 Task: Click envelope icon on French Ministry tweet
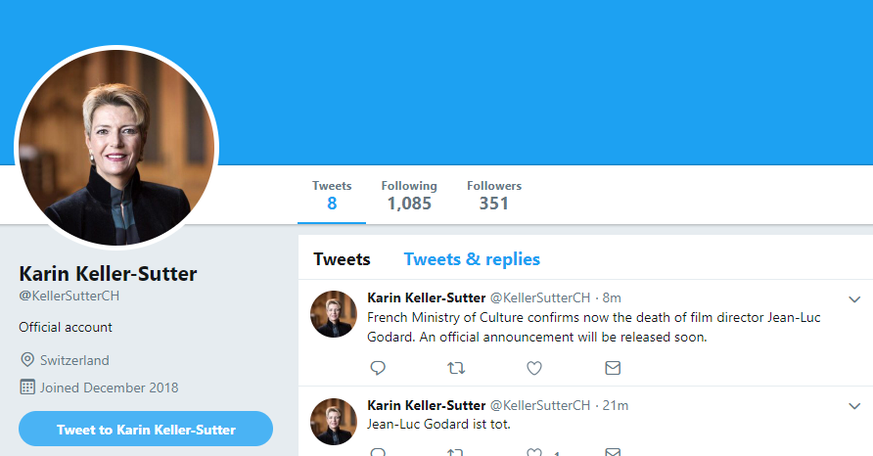point(613,368)
